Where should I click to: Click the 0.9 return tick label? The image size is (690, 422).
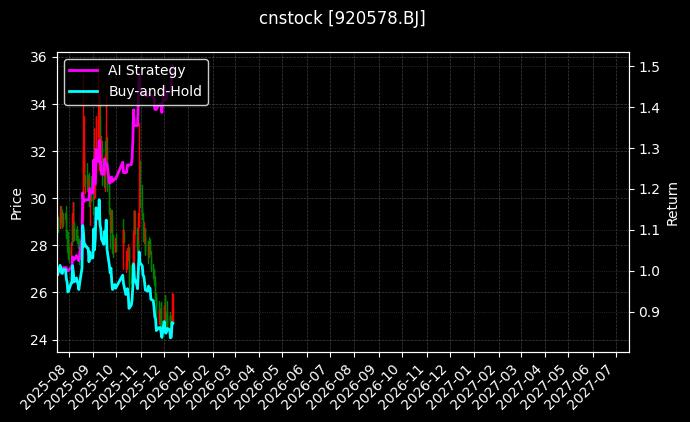click(647, 312)
